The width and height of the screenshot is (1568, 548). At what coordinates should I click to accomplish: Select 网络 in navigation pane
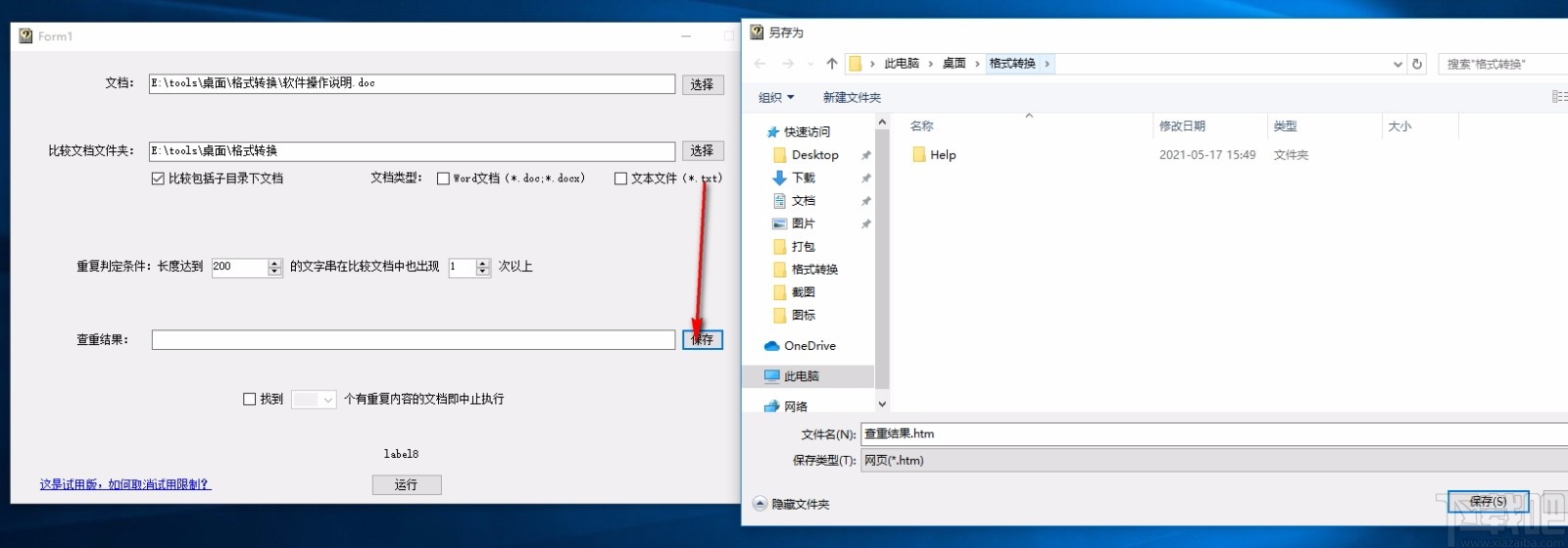786,406
